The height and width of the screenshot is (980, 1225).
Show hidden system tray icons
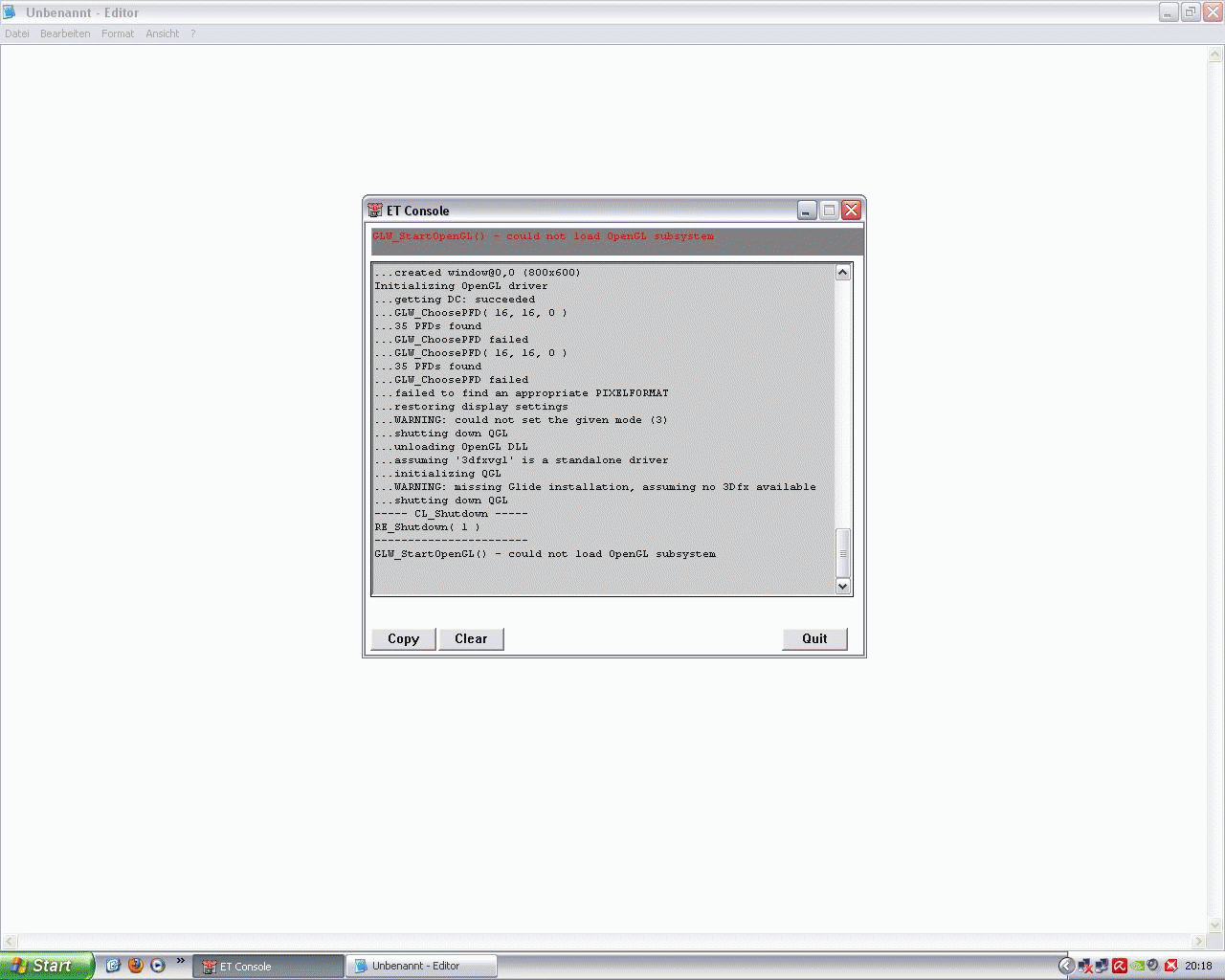click(x=1066, y=966)
